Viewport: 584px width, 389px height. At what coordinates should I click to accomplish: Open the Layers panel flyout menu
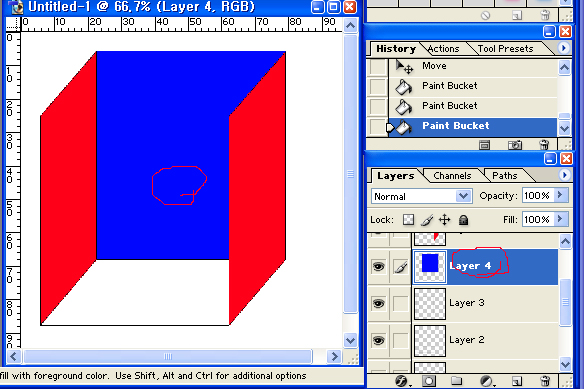pos(564,175)
